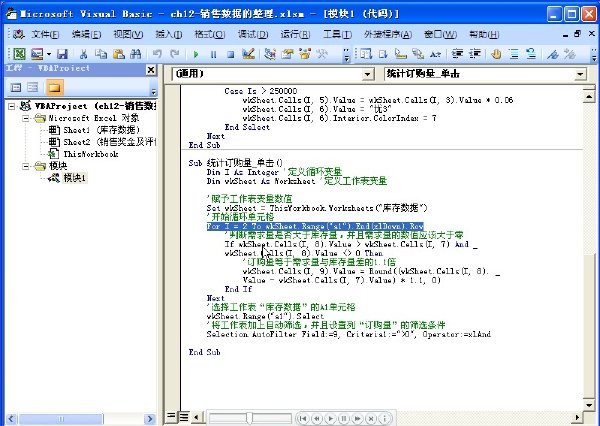
Task: Toggle breakpoint with the hand icon
Action: [496, 54]
